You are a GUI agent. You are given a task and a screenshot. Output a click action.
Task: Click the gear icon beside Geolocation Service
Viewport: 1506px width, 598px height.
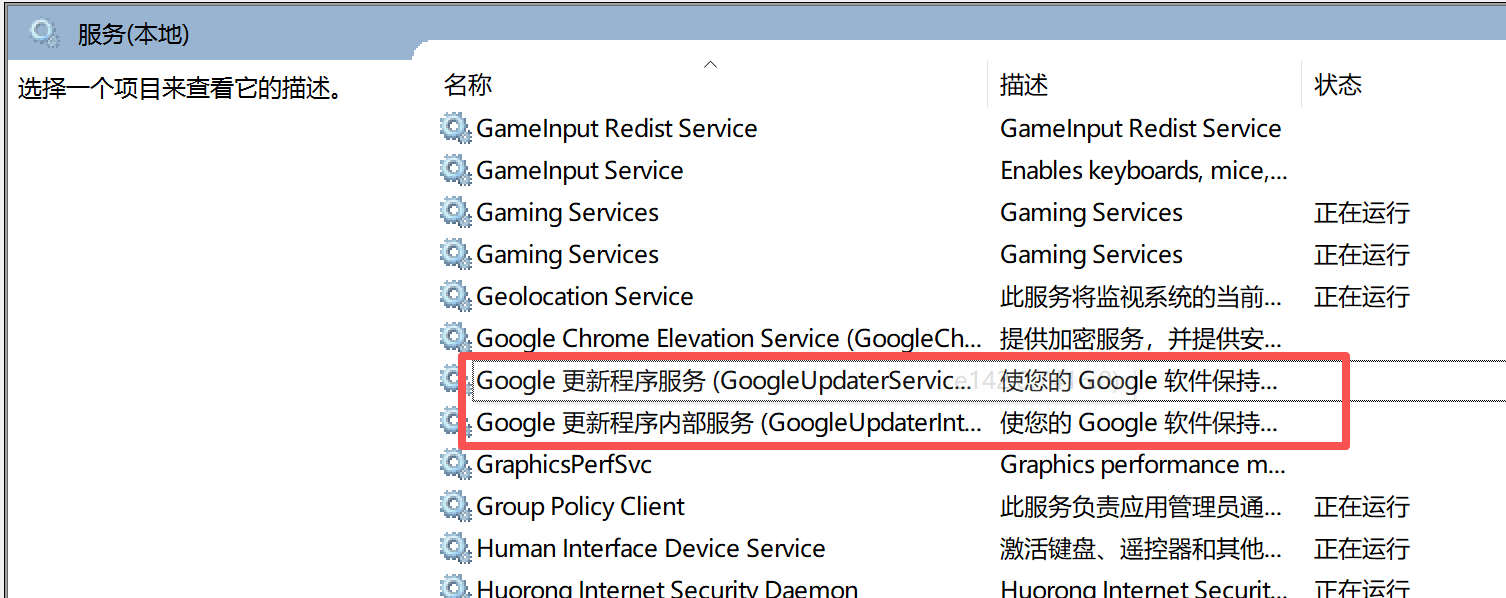[455, 296]
